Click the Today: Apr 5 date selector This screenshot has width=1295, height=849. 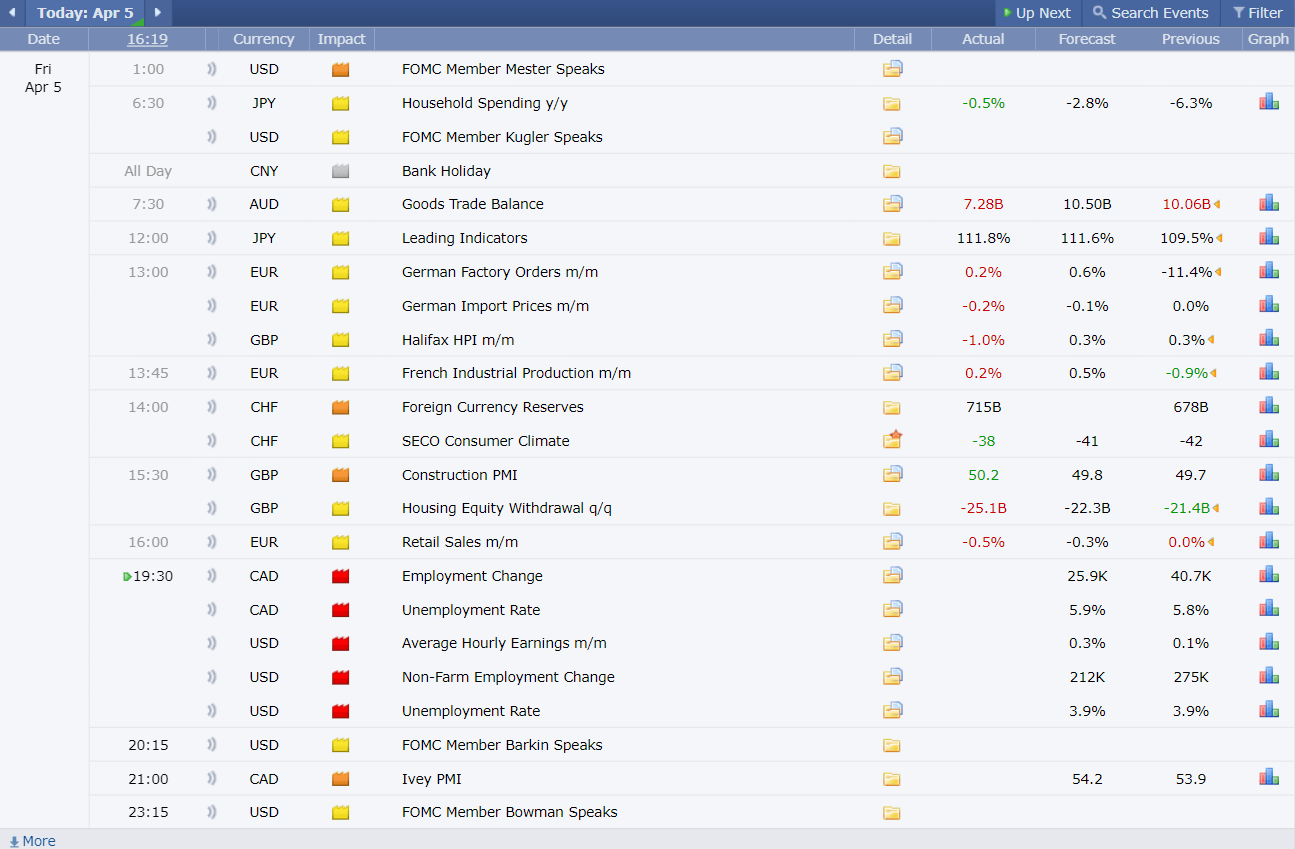pyautogui.click(x=85, y=13)
